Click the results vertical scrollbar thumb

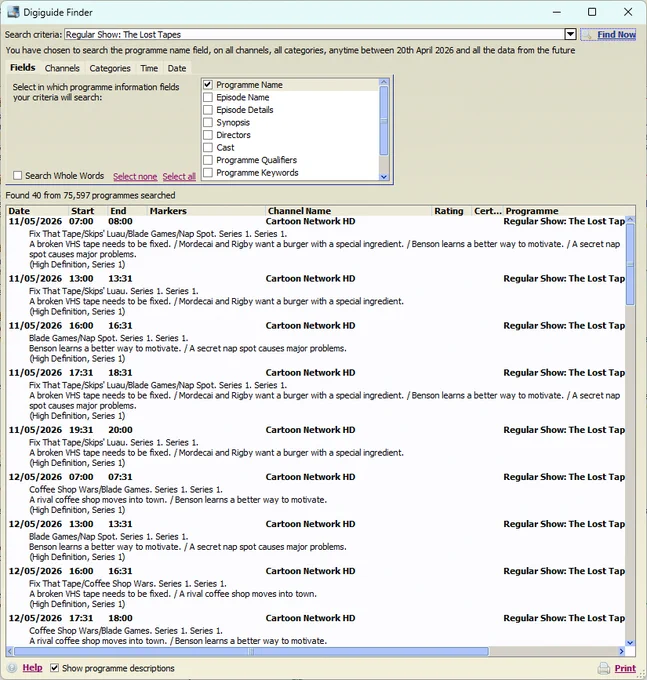pyautogui.click(x=630, y=264)
